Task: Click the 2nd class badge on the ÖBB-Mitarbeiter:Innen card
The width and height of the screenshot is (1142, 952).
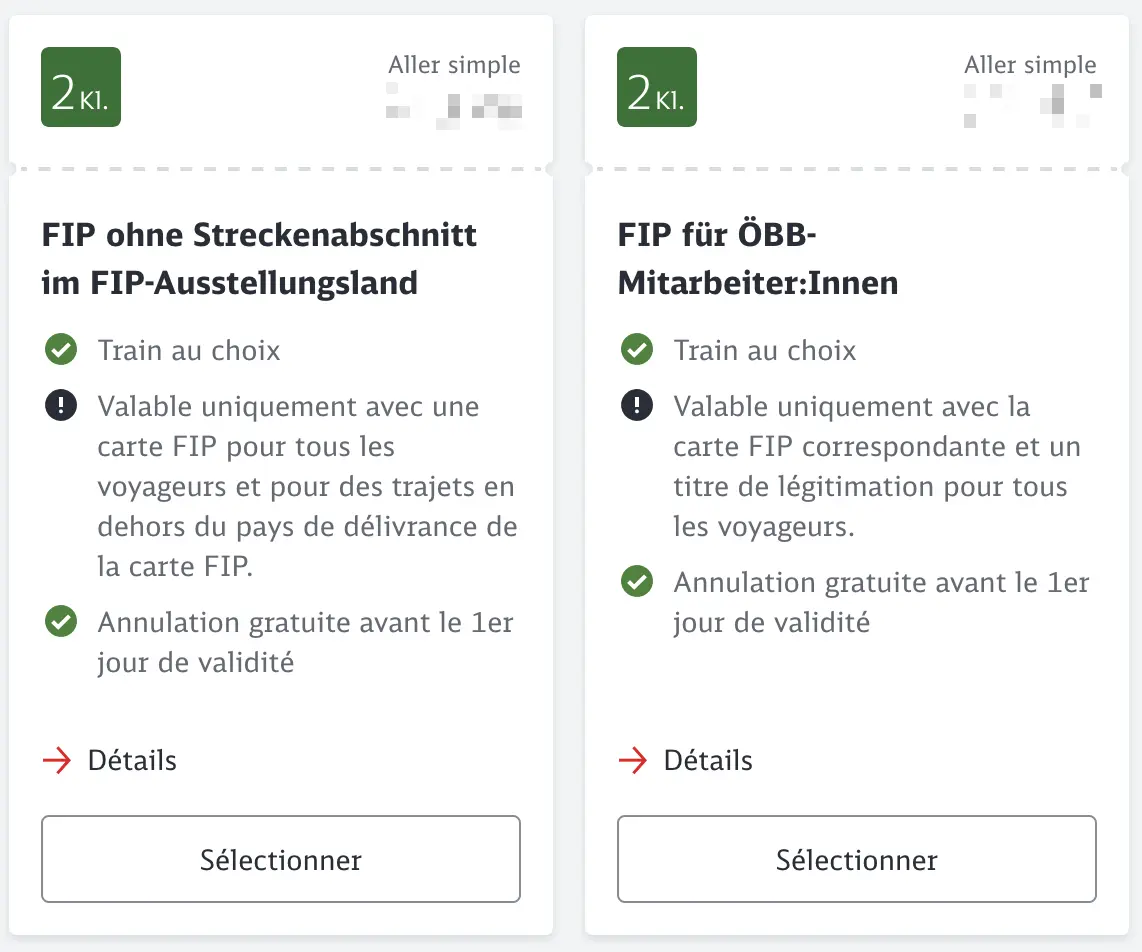Action: tap(657, 87)
